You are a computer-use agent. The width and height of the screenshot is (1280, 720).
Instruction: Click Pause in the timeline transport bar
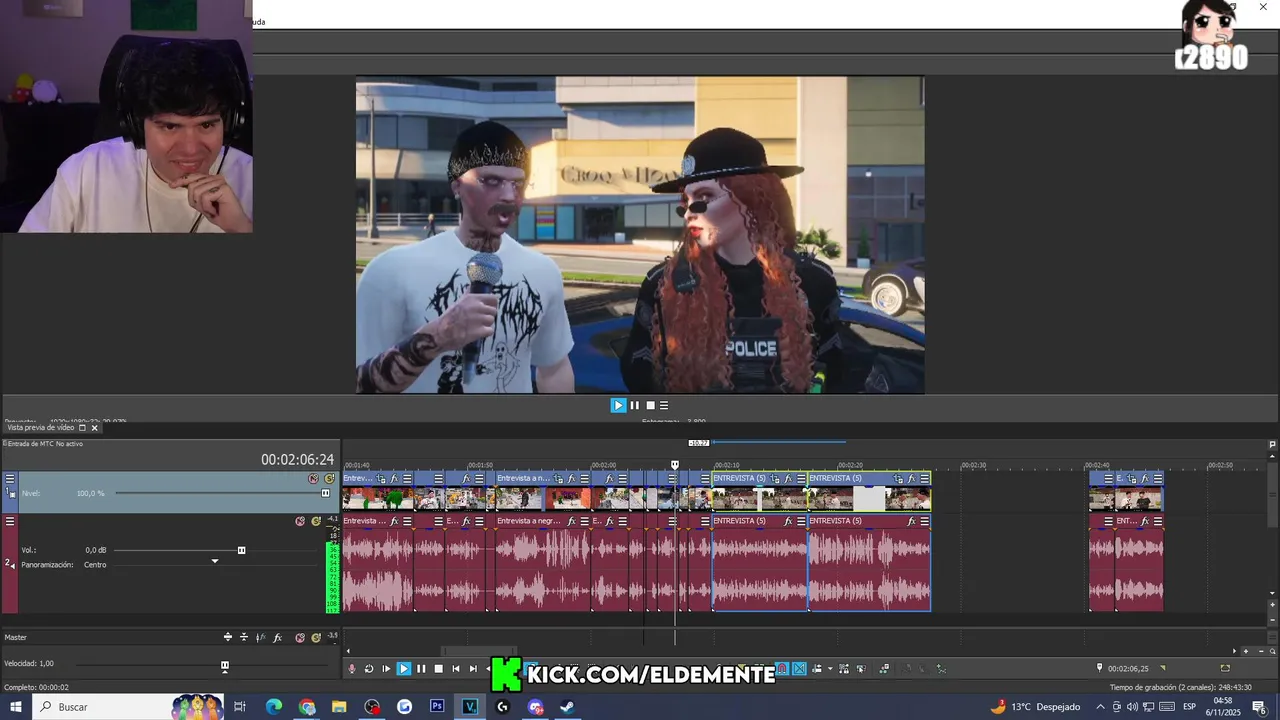click(421, 669)
